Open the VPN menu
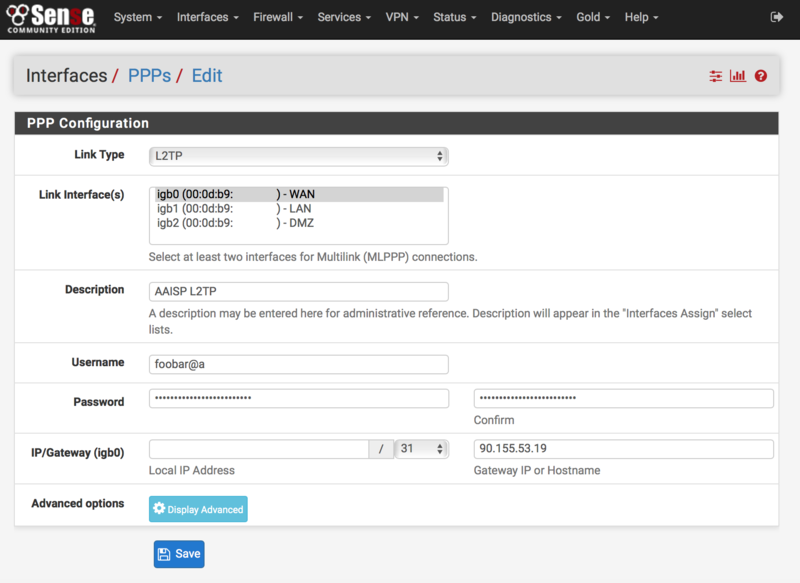 click(x=401, y=17)
